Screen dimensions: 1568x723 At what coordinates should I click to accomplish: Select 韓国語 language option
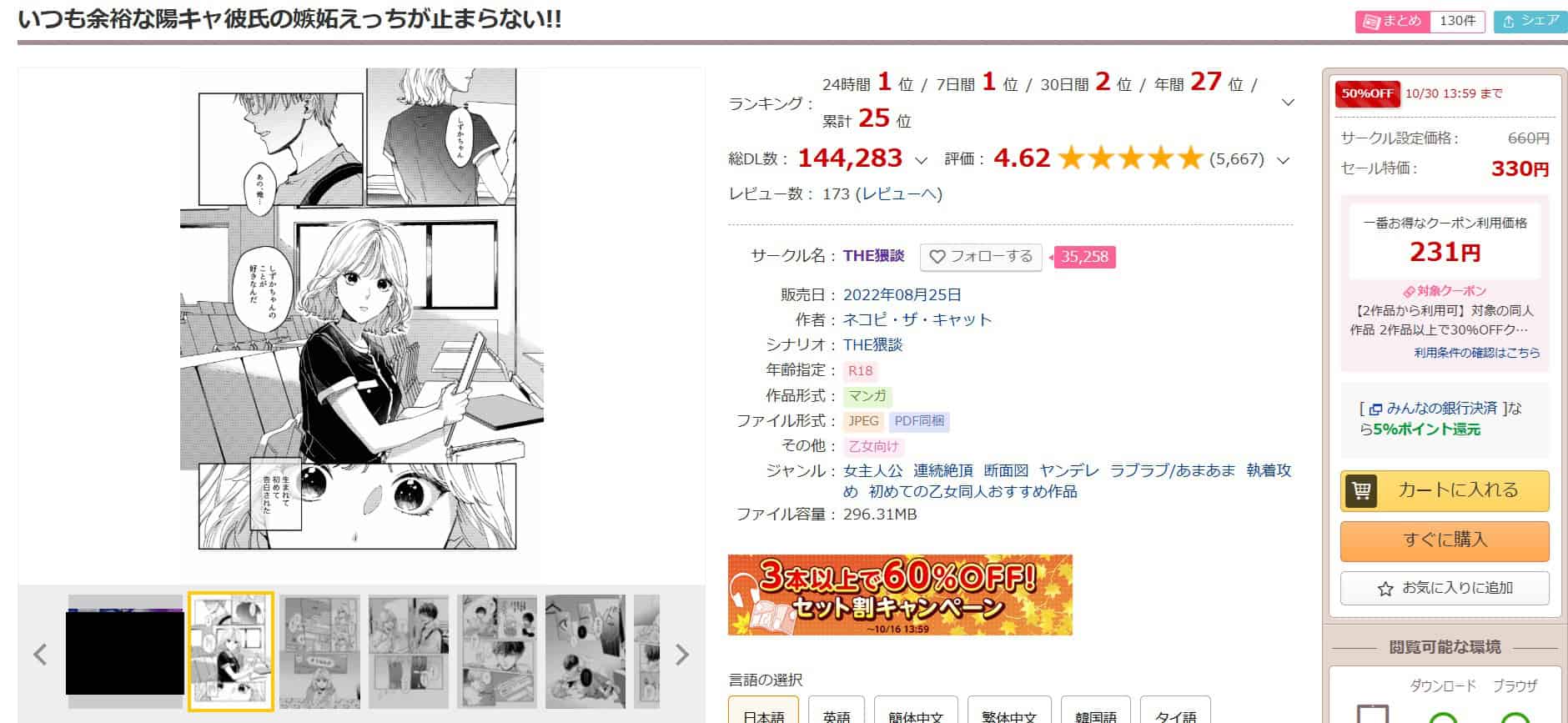tap(1096, 710)
